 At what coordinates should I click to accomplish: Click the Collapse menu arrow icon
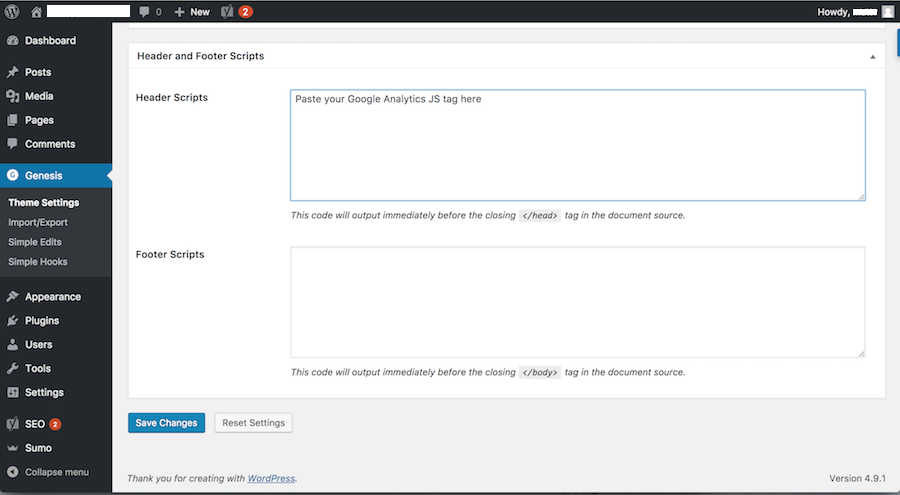(x=12, y=472)
